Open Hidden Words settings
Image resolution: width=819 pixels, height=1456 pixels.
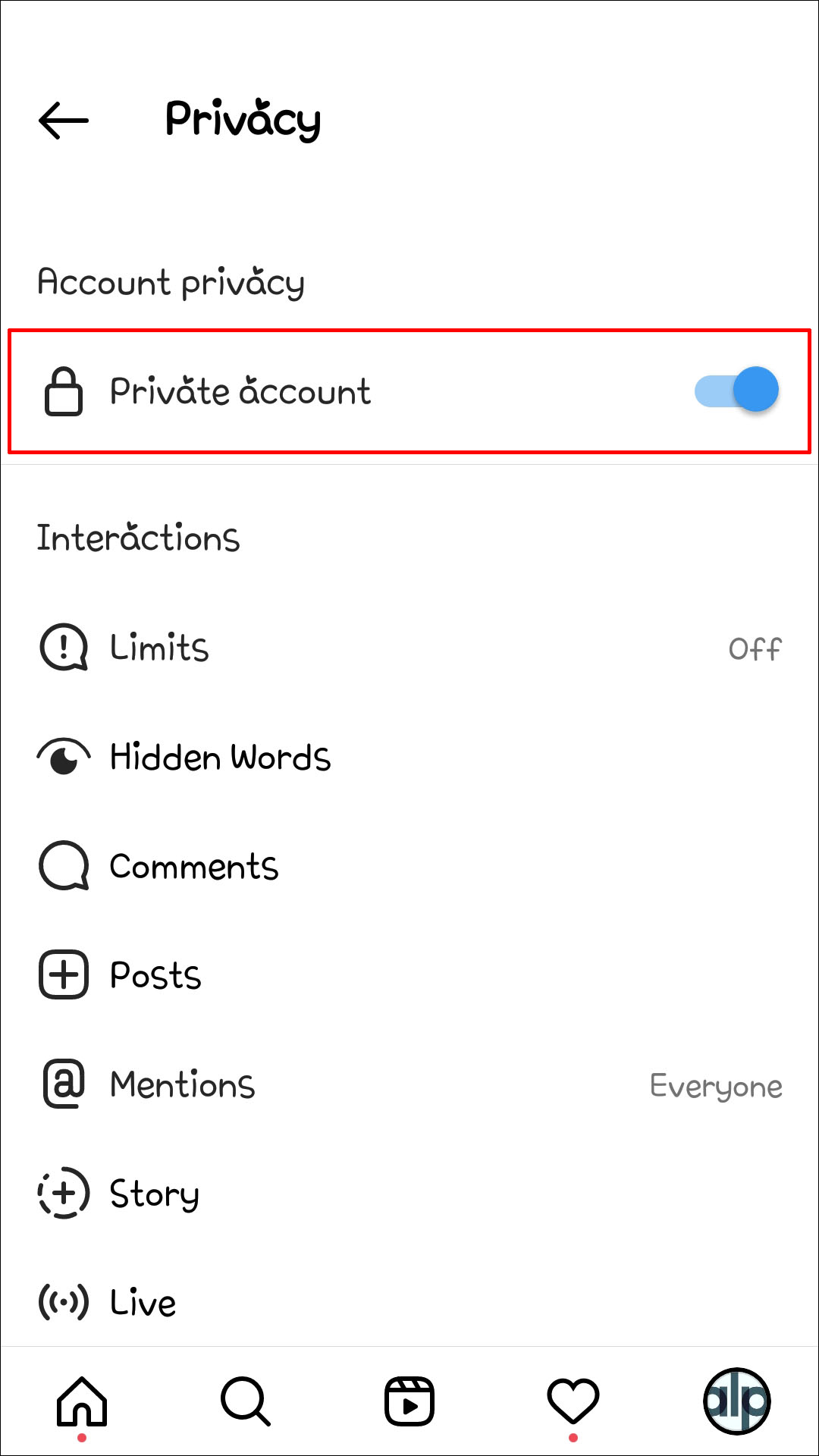point(221,757)
